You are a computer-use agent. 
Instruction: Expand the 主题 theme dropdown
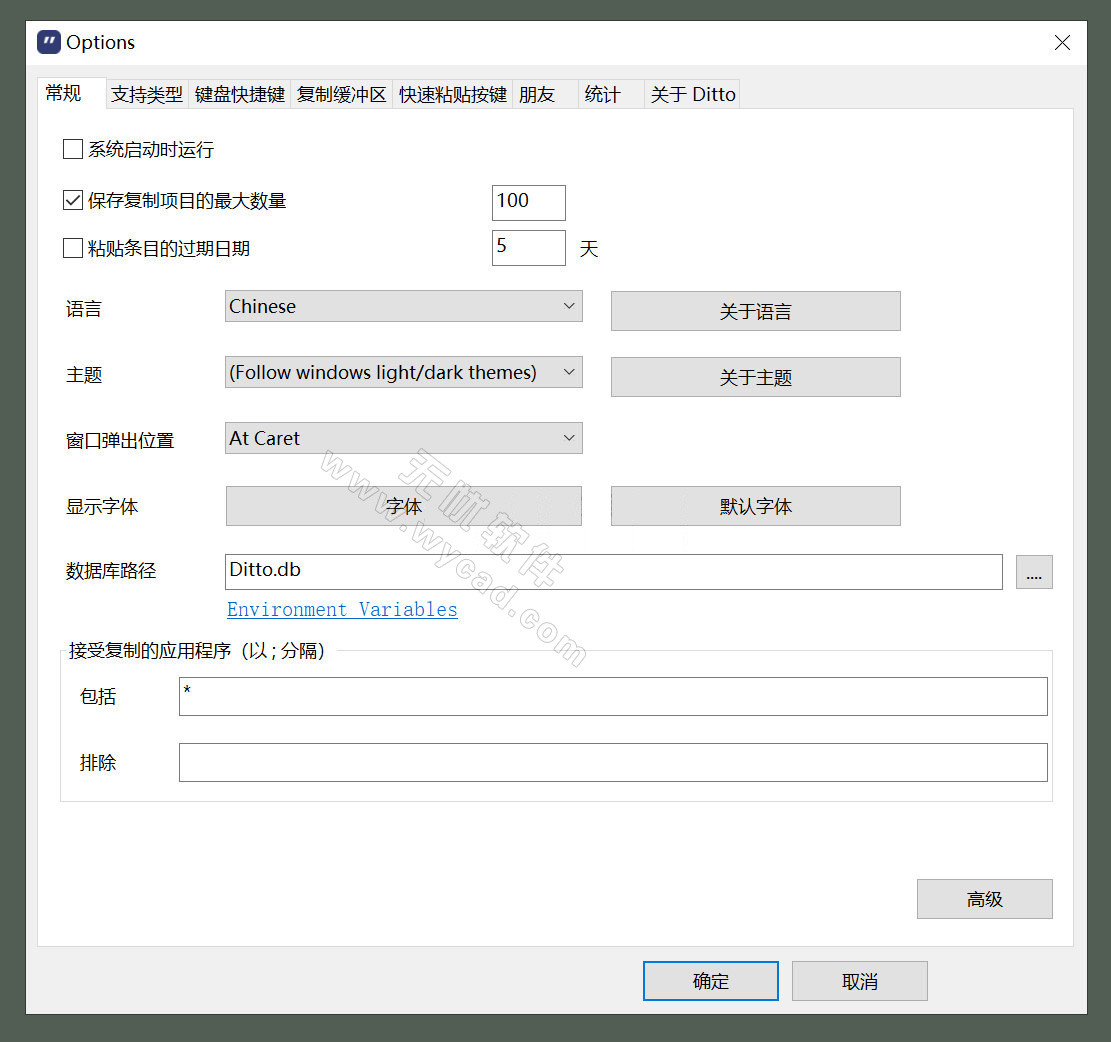[x=403, y=373]
